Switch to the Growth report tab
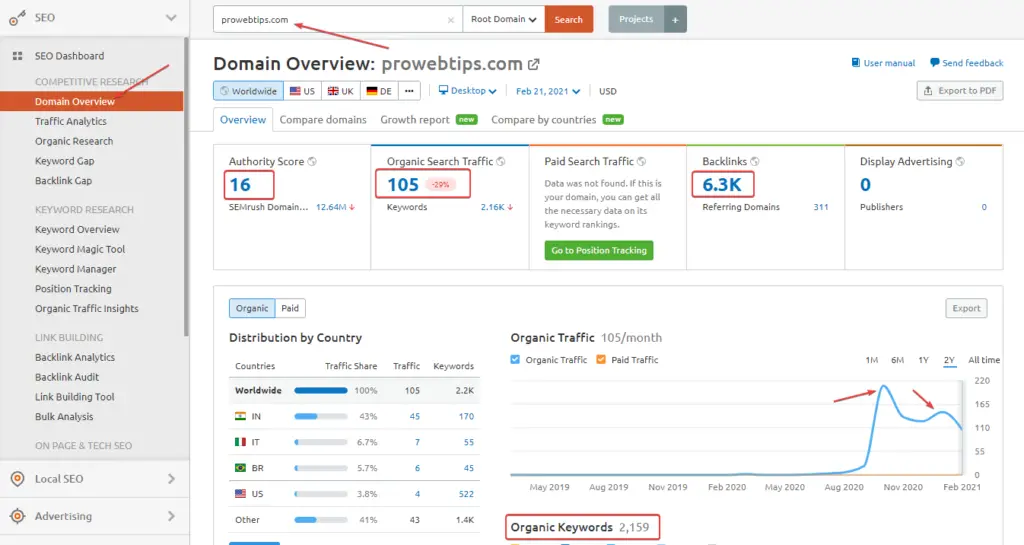 pyautogui.click(x=428, y=120)
